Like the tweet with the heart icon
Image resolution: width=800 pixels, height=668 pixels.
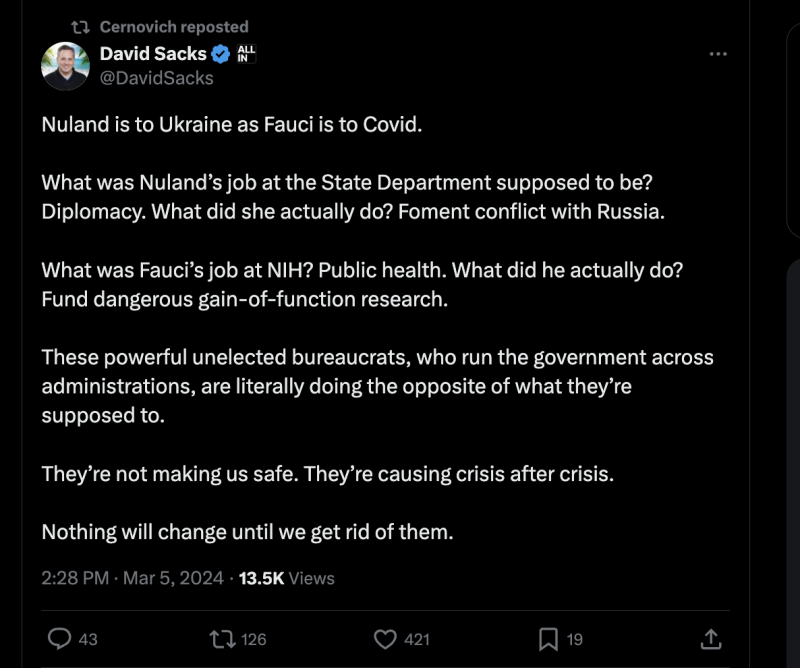tap(385, 638)
